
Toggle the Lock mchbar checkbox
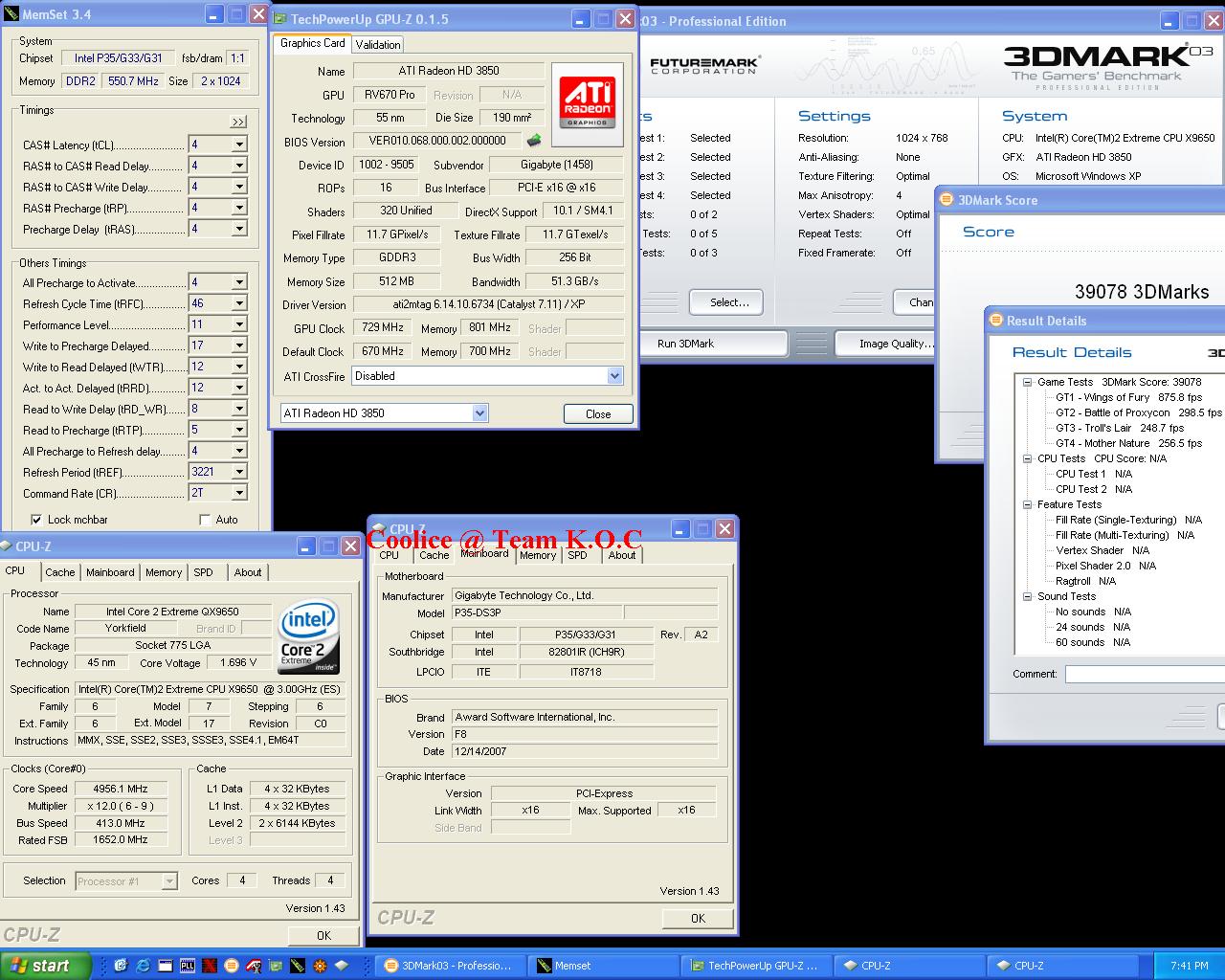(x=36, y=520)
